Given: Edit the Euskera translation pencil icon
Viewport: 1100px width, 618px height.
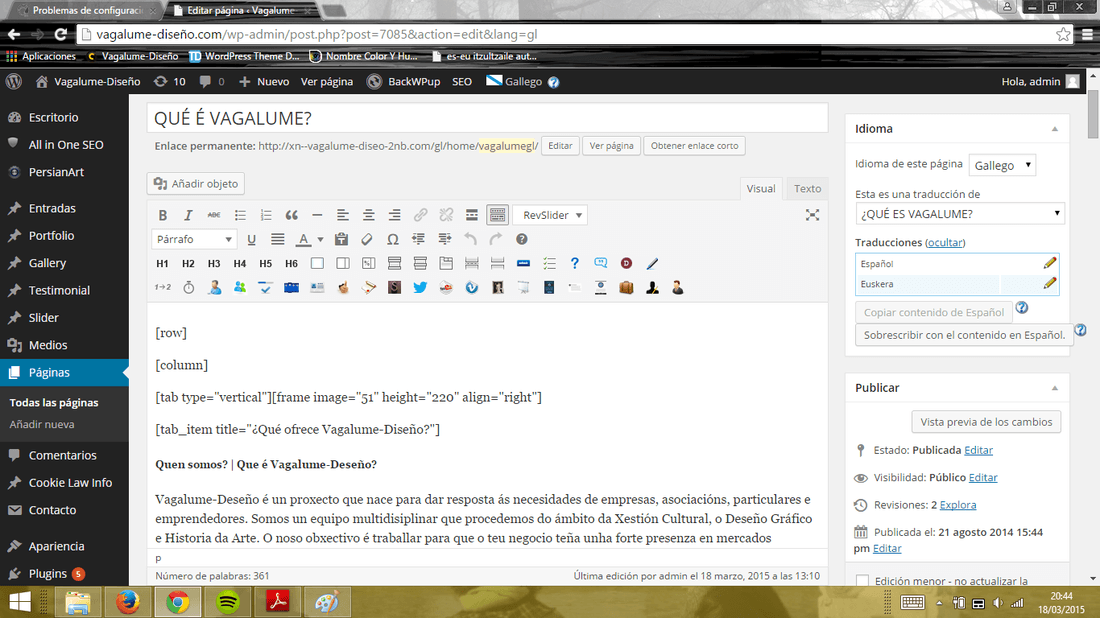Looking at the screenshot, I should pos(1049,283).
